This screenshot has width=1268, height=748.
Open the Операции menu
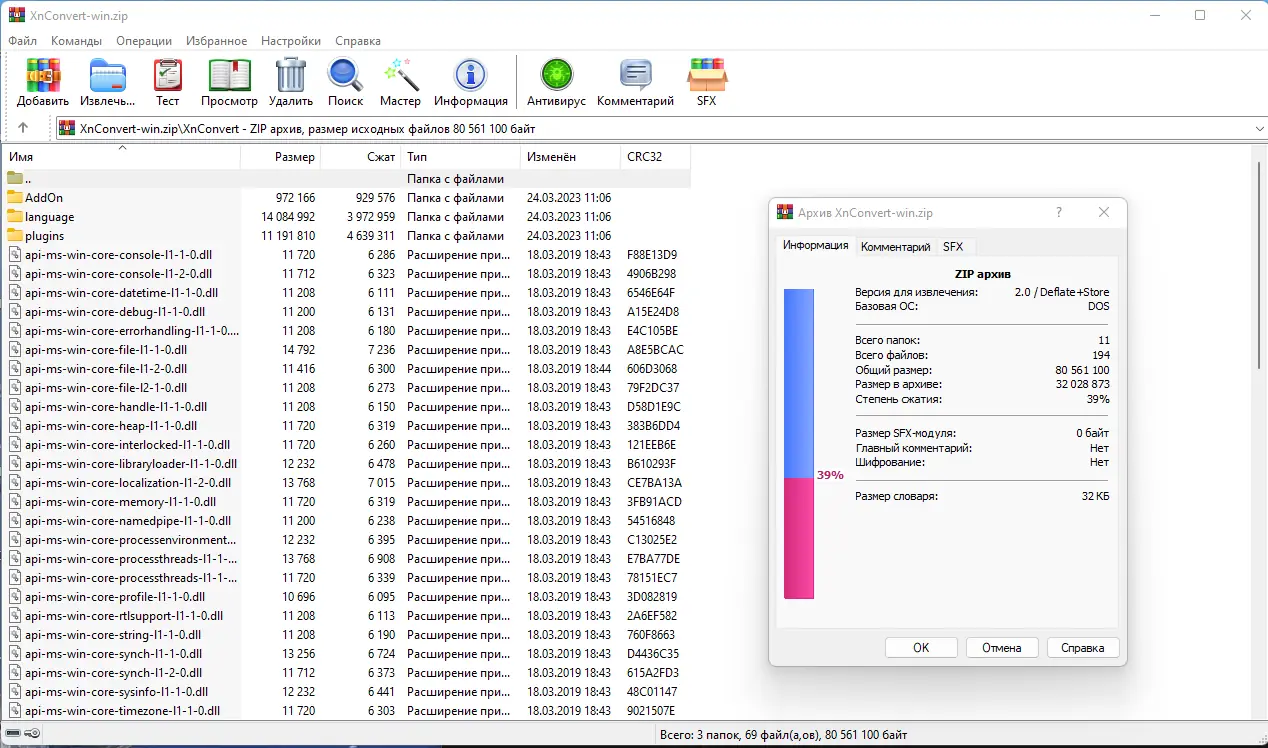(144, 41)
